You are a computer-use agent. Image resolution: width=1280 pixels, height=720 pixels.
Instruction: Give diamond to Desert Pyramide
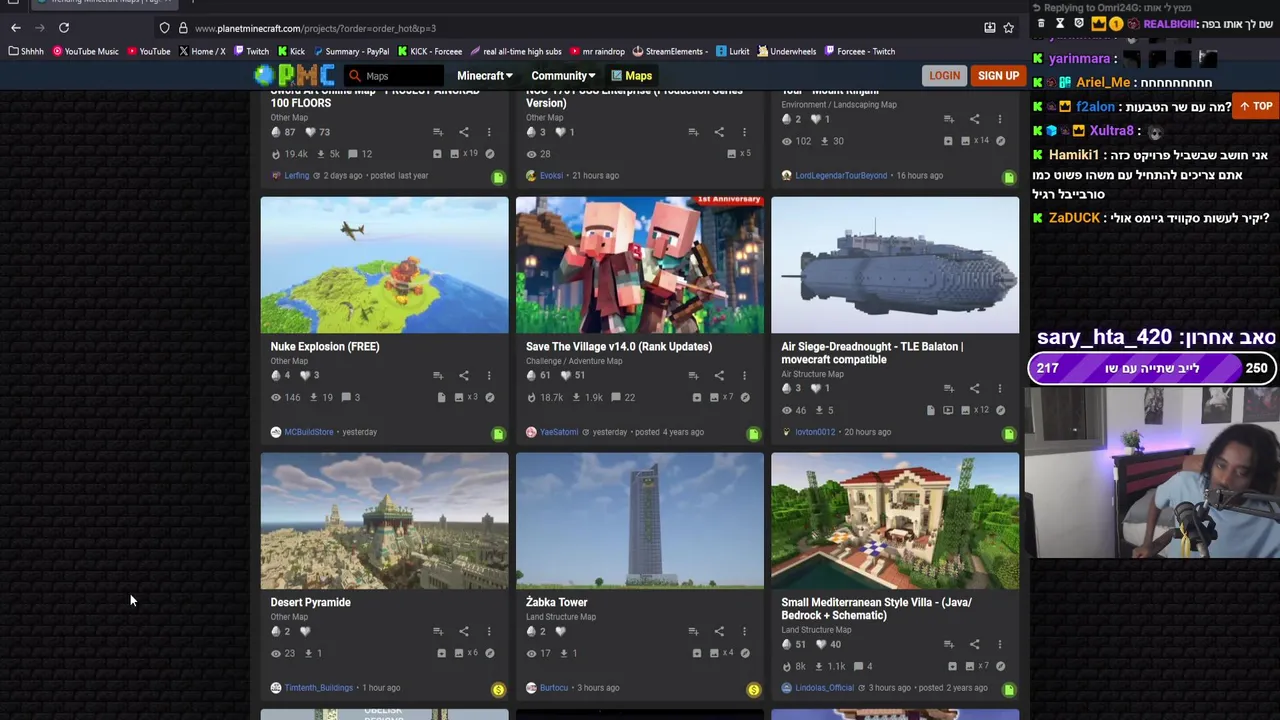(276, 631)
